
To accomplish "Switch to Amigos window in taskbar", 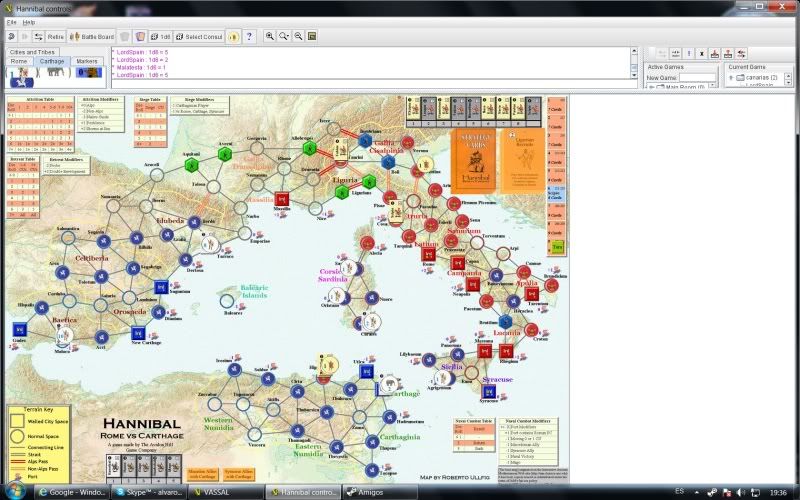I will pos(380,492).
